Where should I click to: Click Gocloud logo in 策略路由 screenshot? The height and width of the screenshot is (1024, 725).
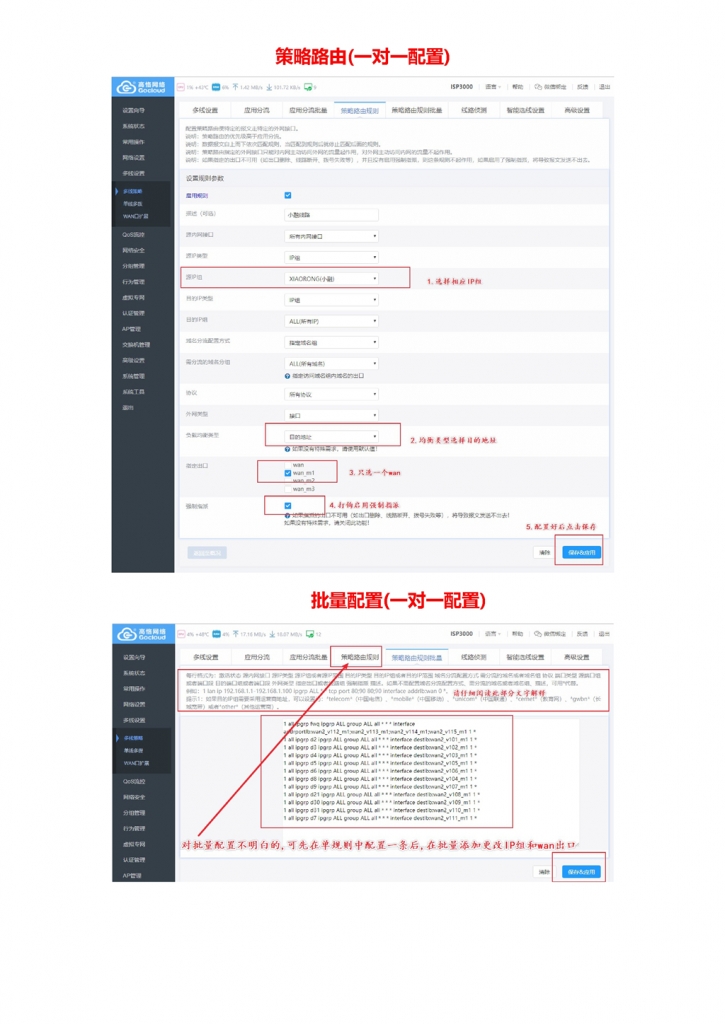point(142,87)
